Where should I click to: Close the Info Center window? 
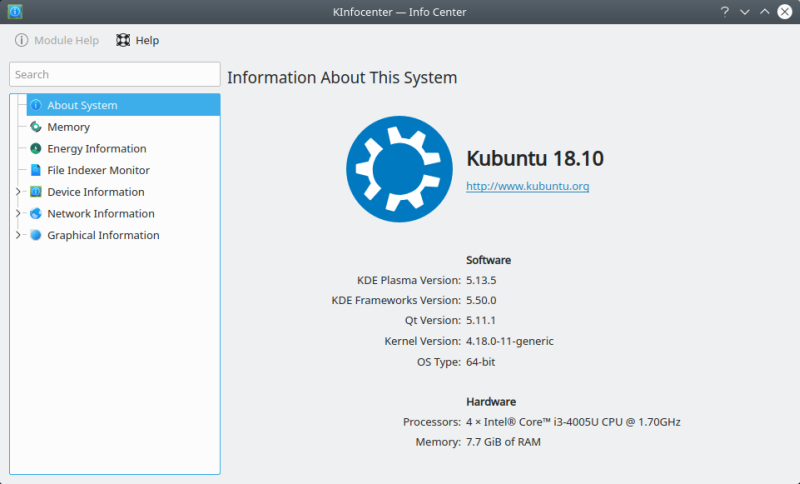[785, 11]
